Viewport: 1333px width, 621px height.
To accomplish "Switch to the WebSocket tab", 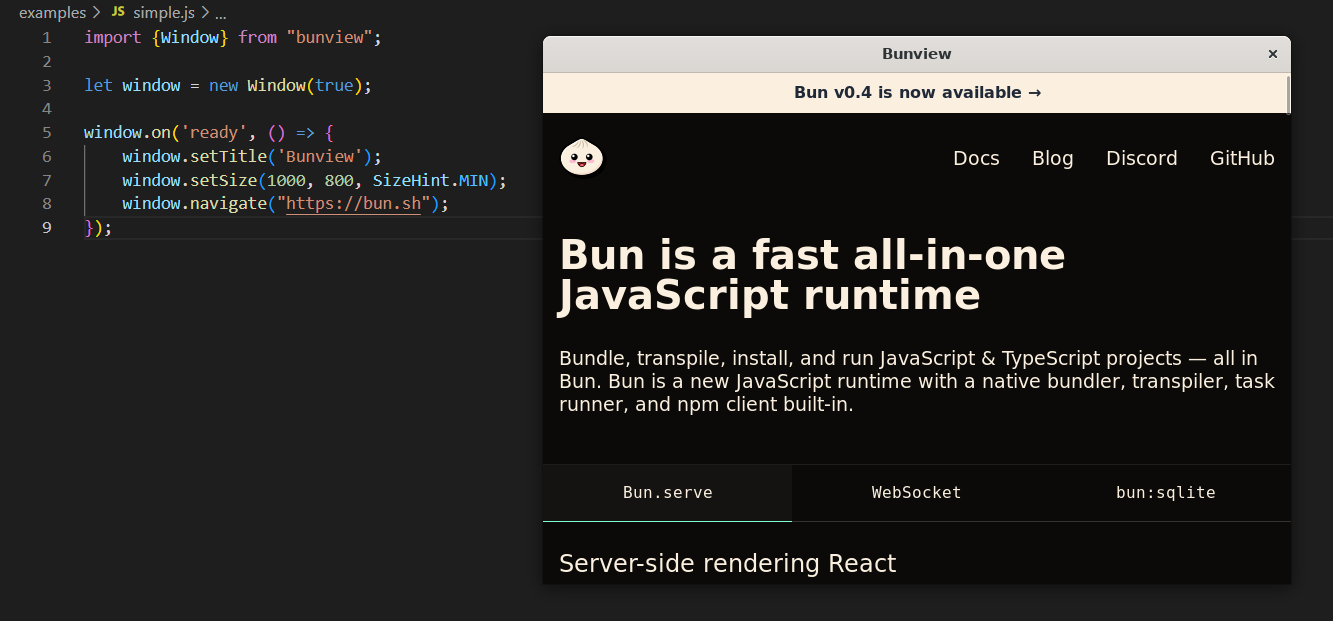I will (x=916, y=493).
